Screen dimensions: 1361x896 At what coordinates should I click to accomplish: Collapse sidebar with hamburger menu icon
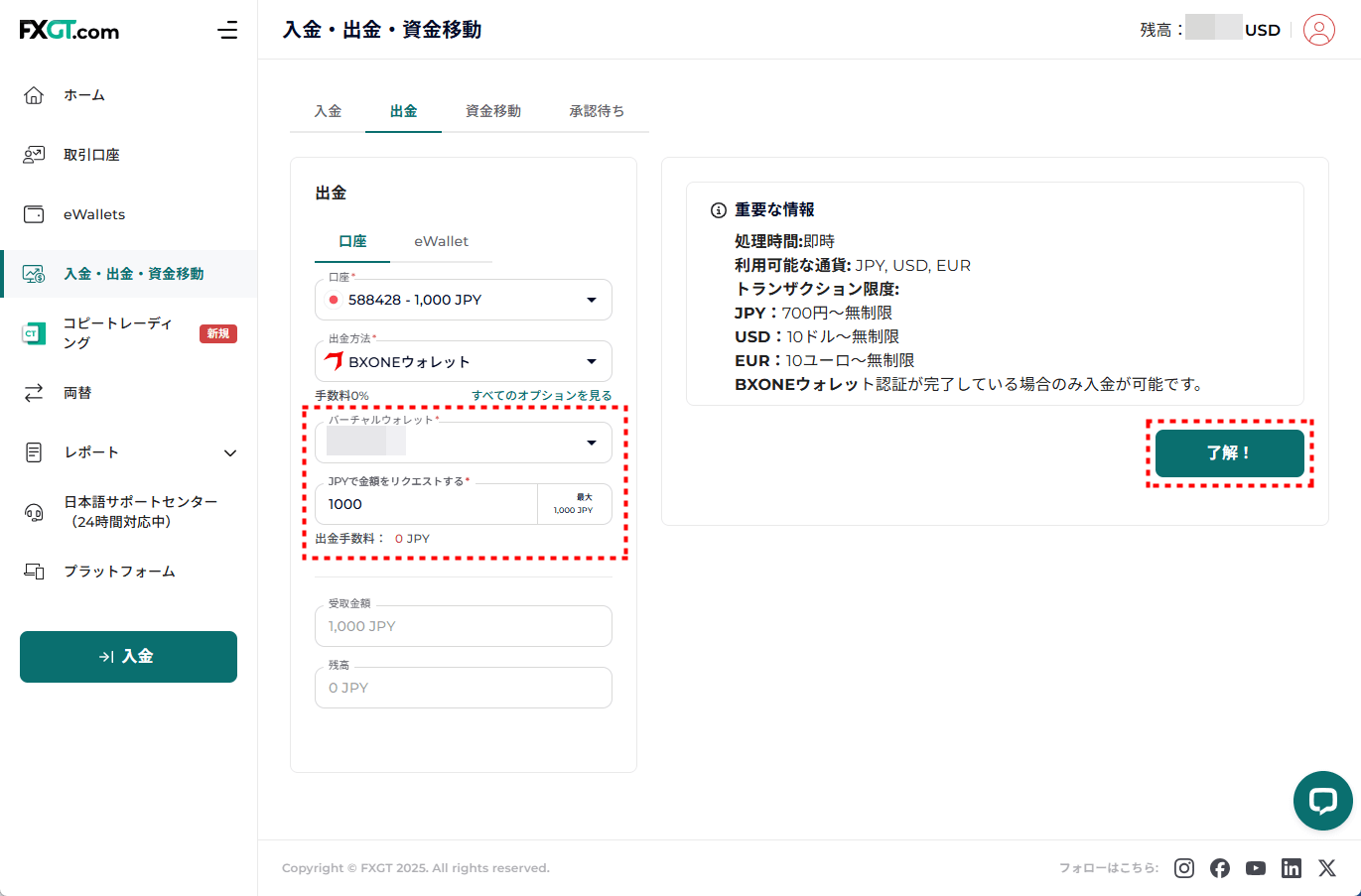pyautogui.click(x=227, y=30)
